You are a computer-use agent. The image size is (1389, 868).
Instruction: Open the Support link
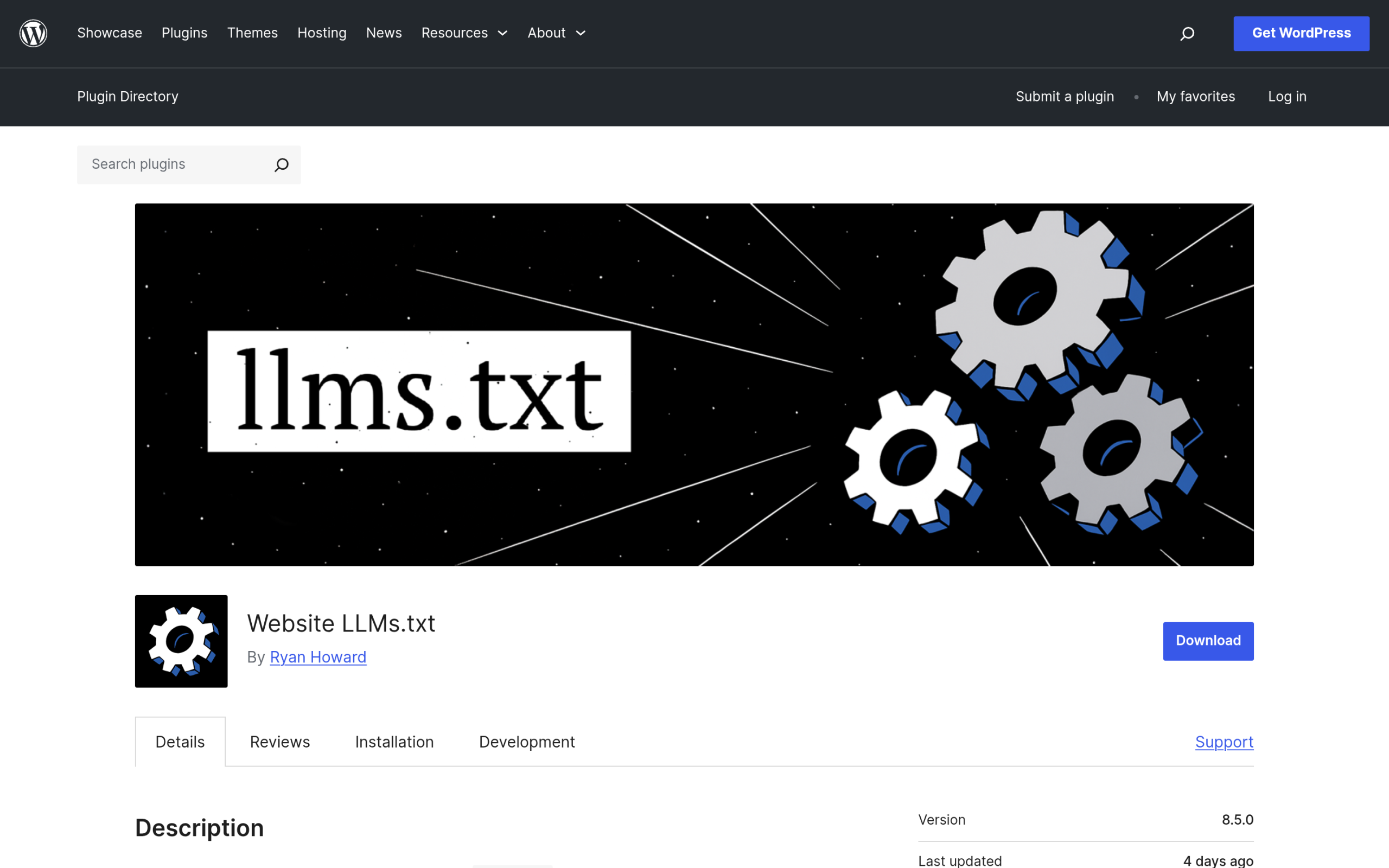[1224, 742]
